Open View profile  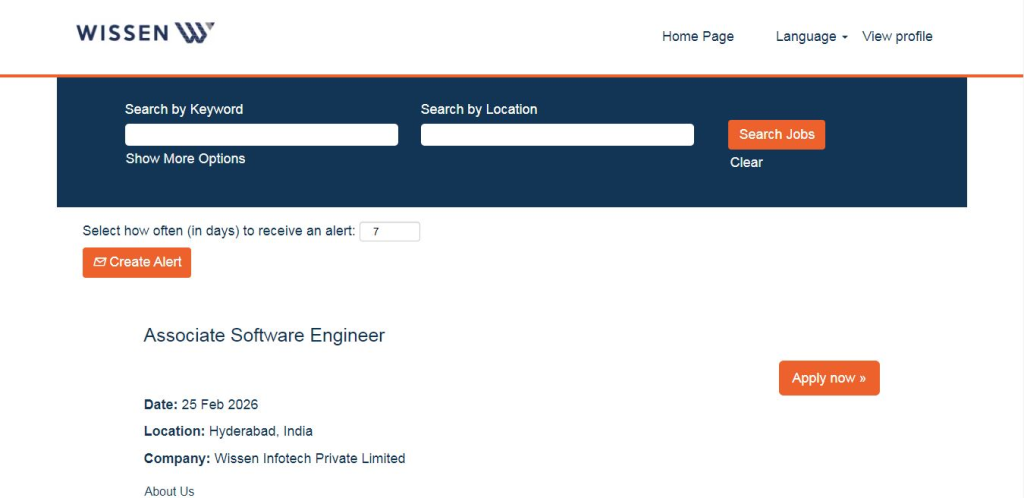click(897, 37)
